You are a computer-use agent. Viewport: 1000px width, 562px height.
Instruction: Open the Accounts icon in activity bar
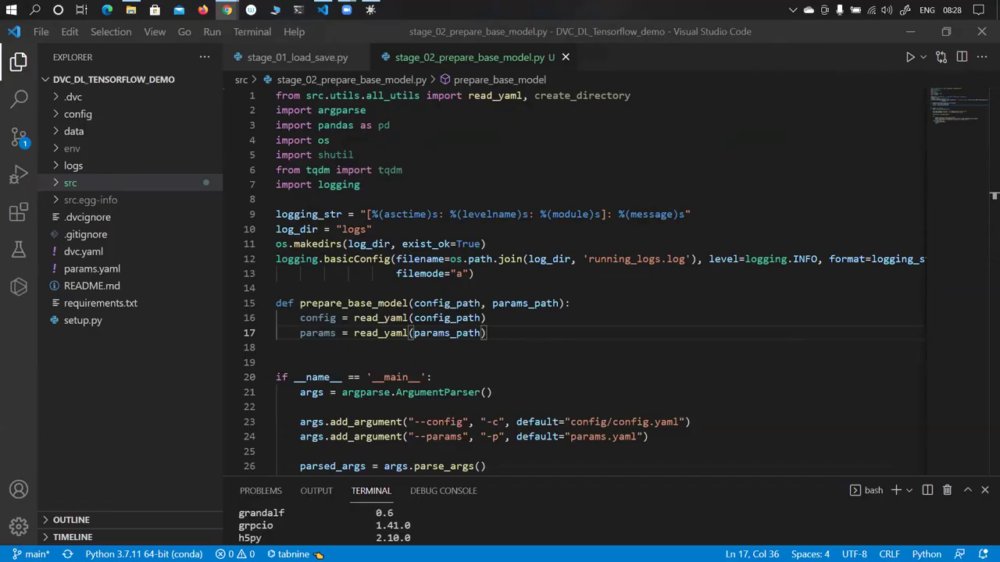pos(18,489)
